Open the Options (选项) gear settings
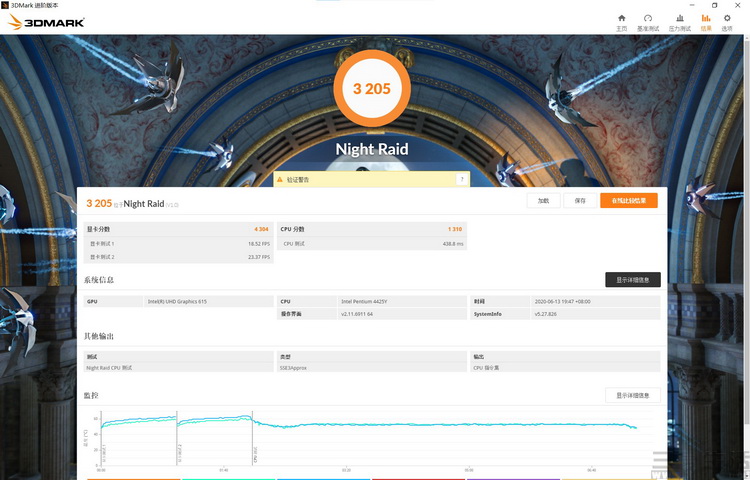This screenshot has width=750, height=480. tap(727, 22)
